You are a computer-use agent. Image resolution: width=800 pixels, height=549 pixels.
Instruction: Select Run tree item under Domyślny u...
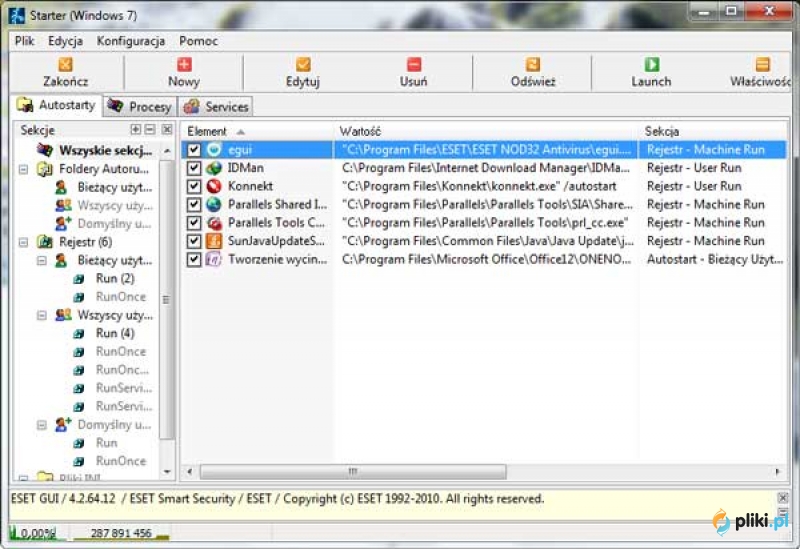tap(107, 443)
